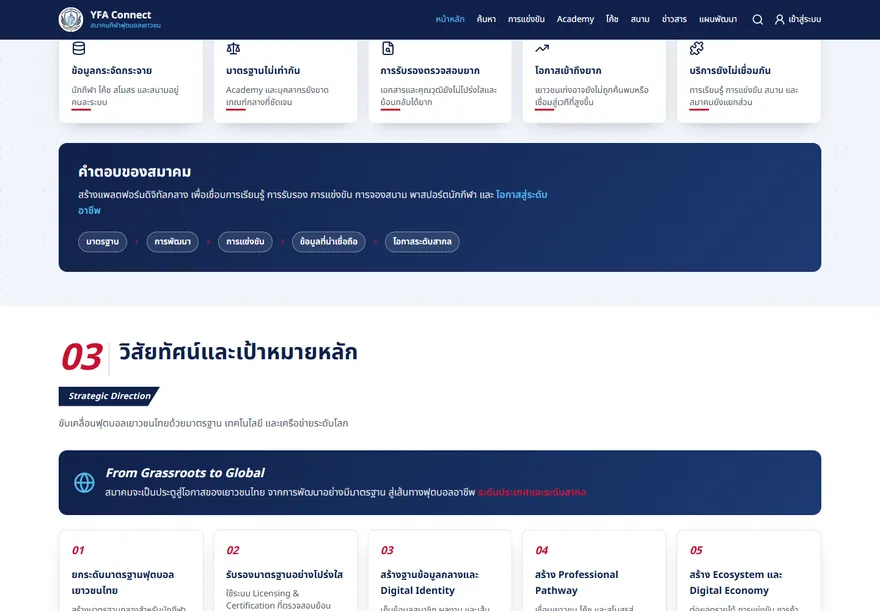Click the highlighted โอกาสสู่ระดับอาชีพ text
This screenshot has height=611, width=880.
[521, 195]
